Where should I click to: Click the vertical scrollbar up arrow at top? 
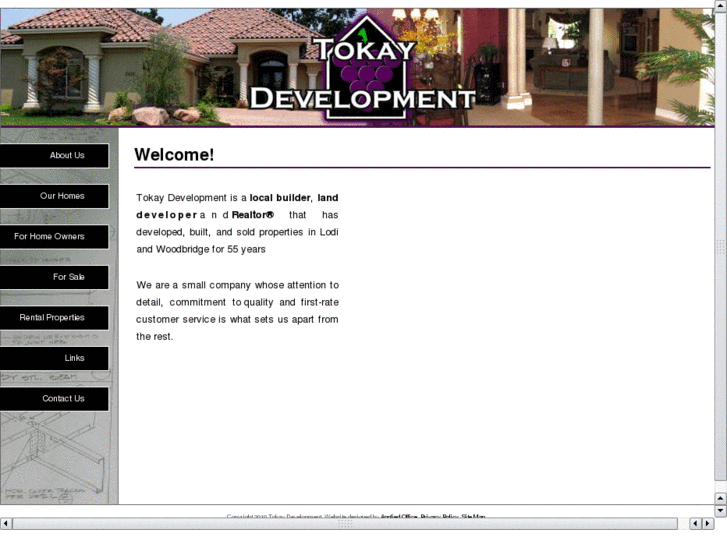coord(721,4)
